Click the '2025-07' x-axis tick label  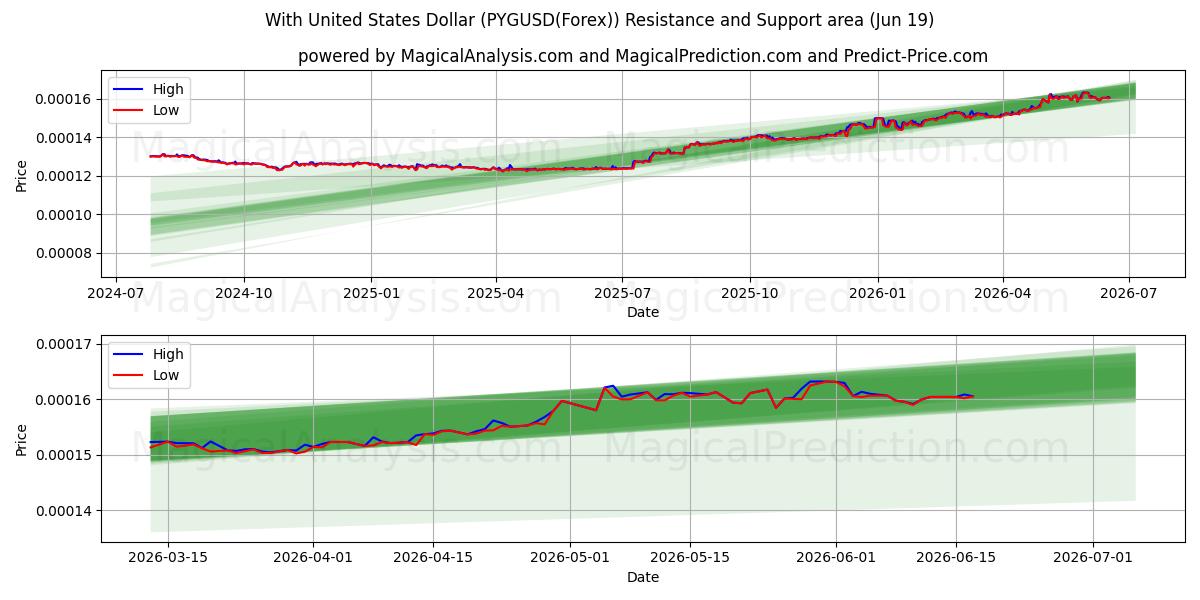coord(622,293)
